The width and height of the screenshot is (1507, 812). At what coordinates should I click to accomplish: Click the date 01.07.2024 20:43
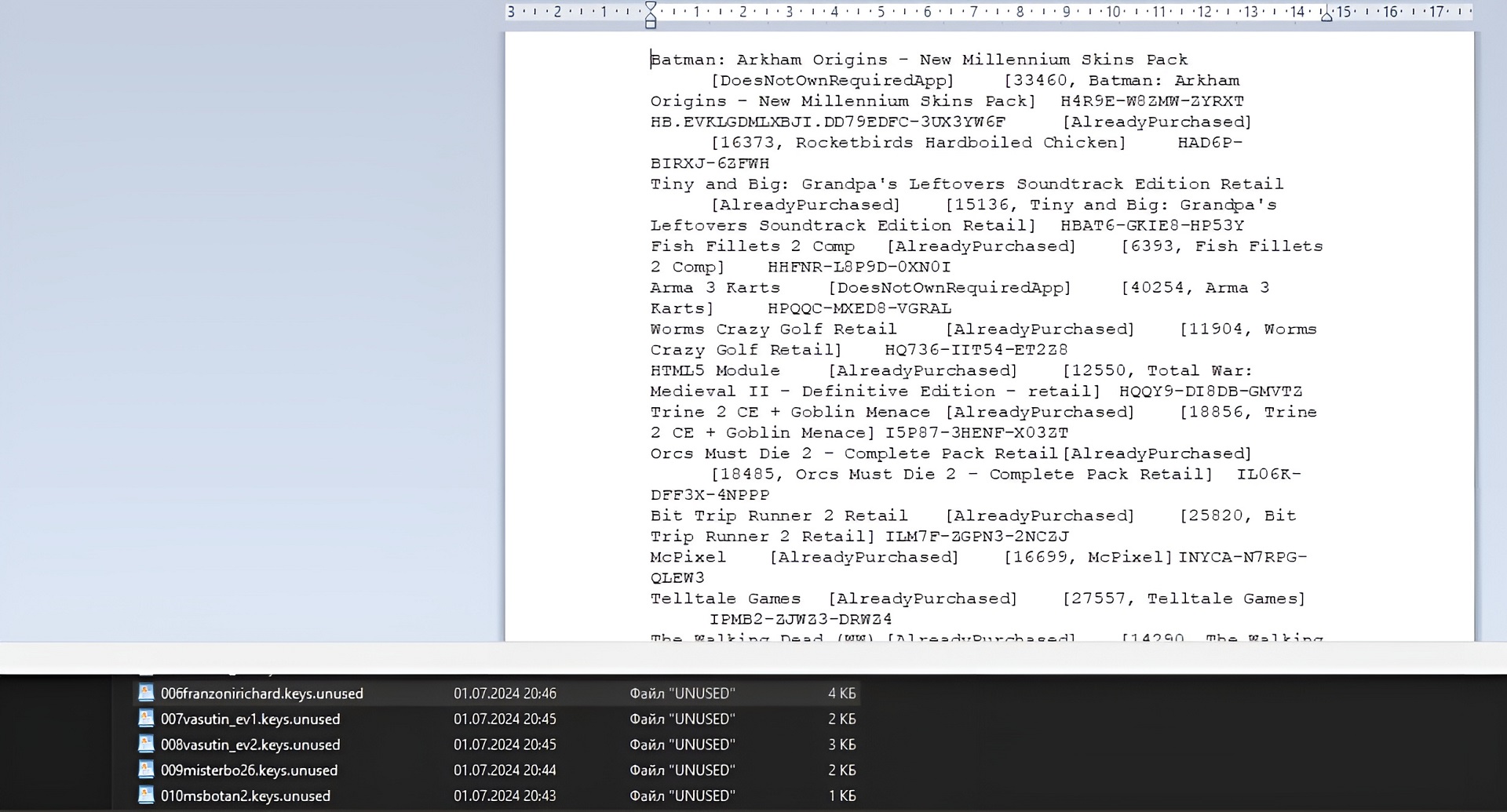(x=505, y=796)
